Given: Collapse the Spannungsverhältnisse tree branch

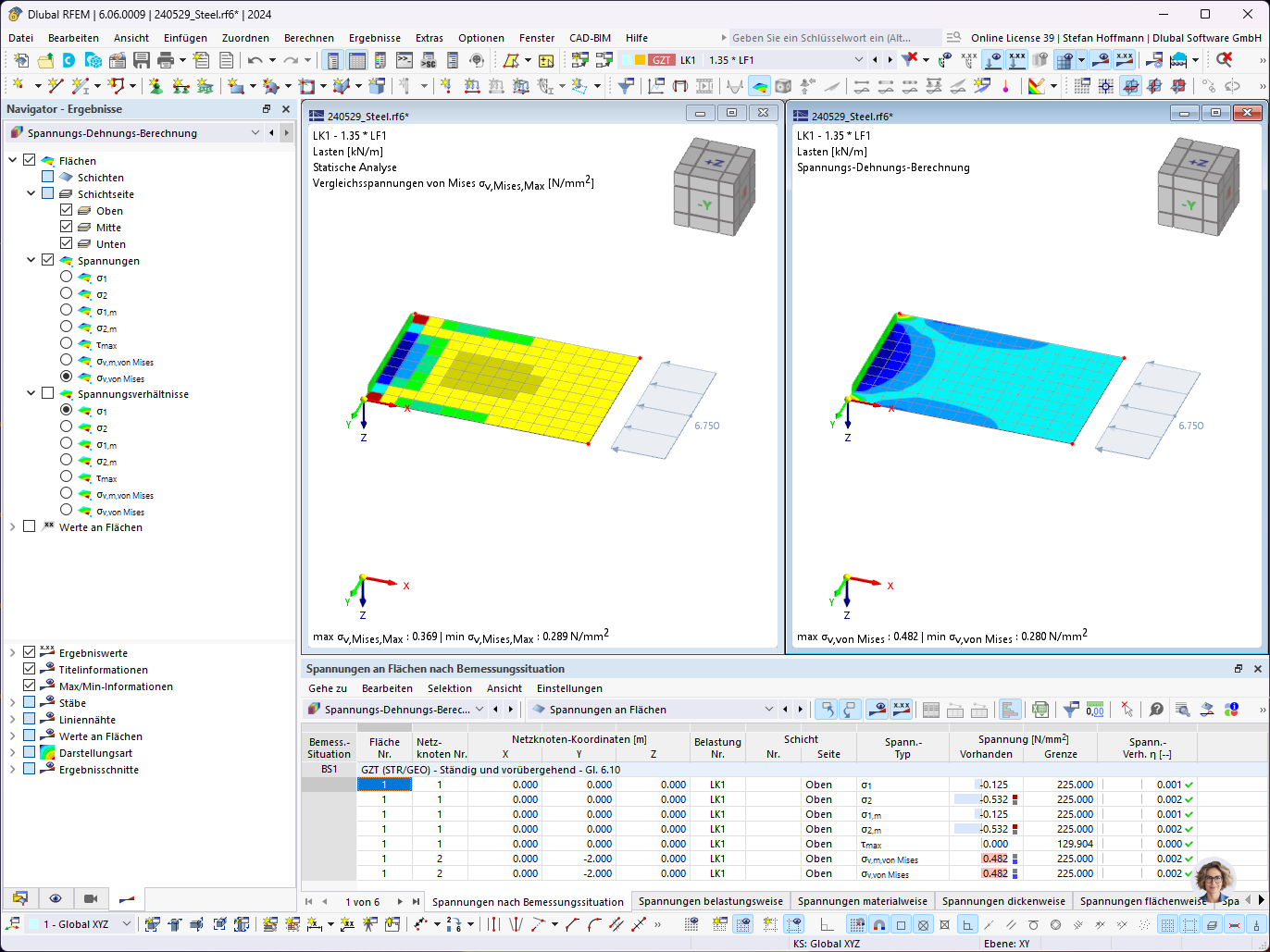Looking at the screenshot, I should [29, 392].
